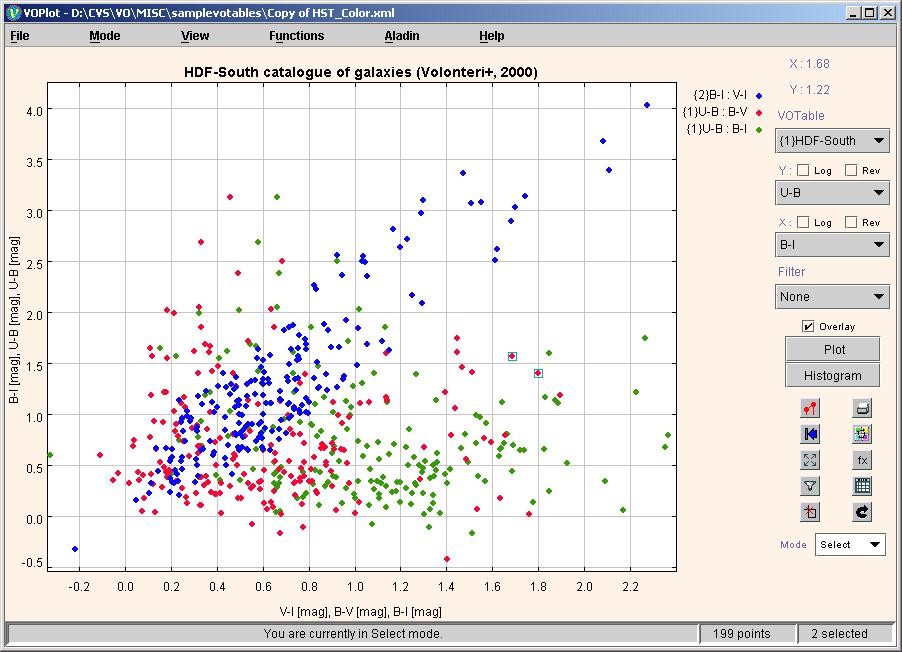The height and width of the screenshot is (652, 902).
Task: Open the Functions menu
Action: [x=296, y=36]
